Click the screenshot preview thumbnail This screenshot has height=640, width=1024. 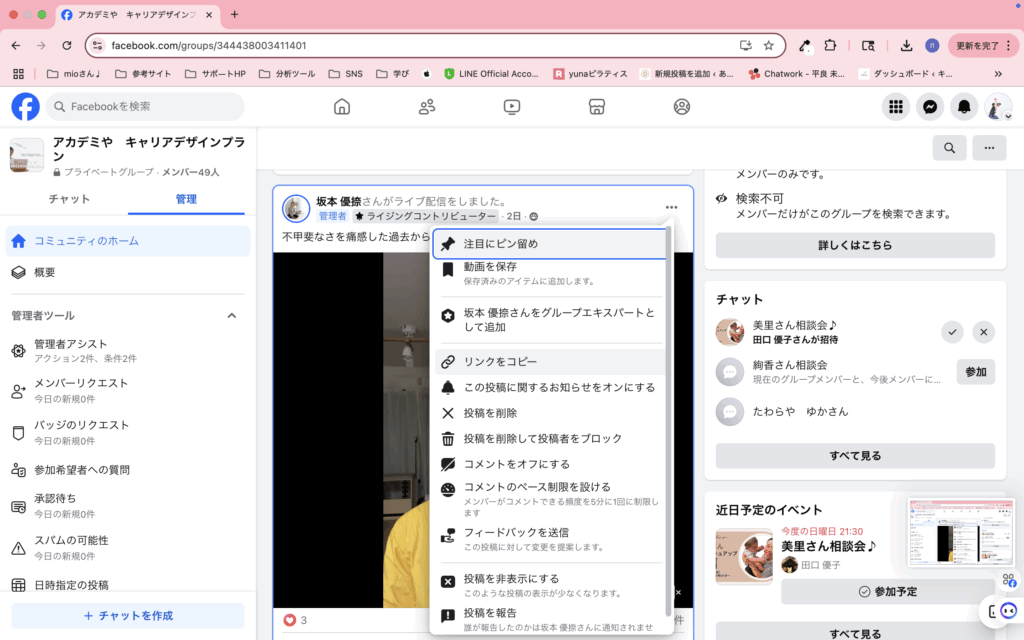(x=961, y=532)
